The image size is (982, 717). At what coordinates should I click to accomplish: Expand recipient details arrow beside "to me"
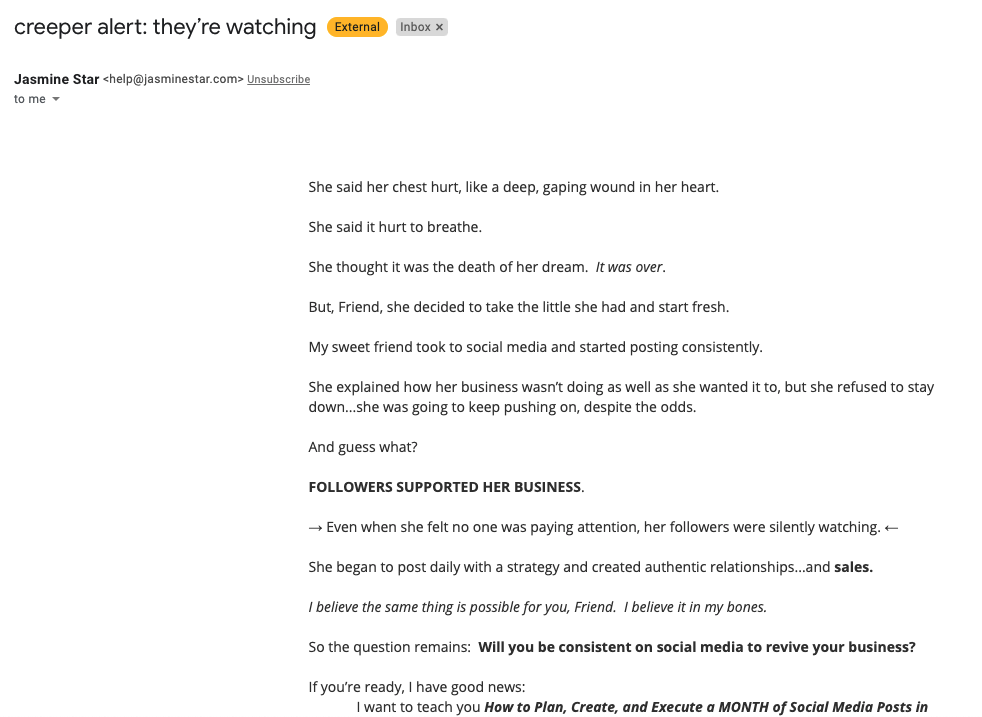56,99
